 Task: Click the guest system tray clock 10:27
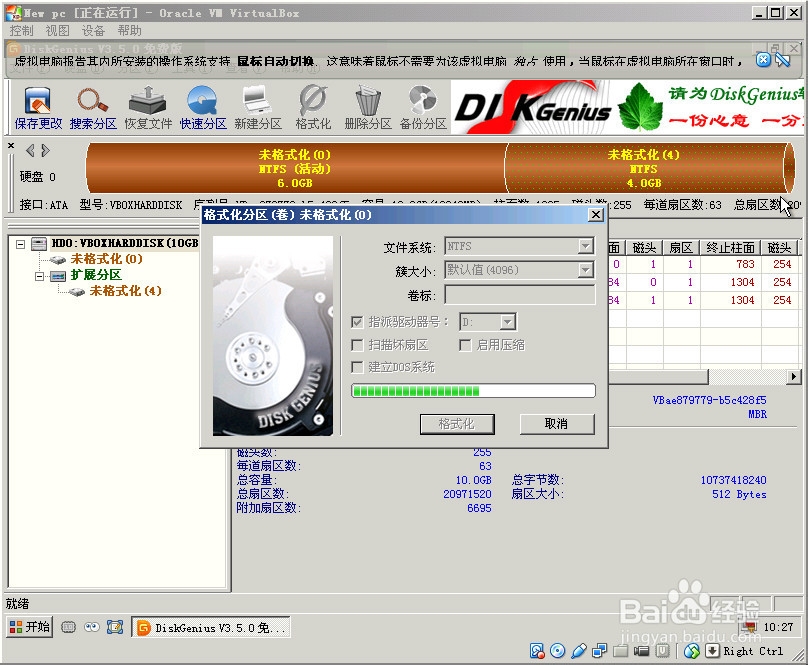pos(778,627)
